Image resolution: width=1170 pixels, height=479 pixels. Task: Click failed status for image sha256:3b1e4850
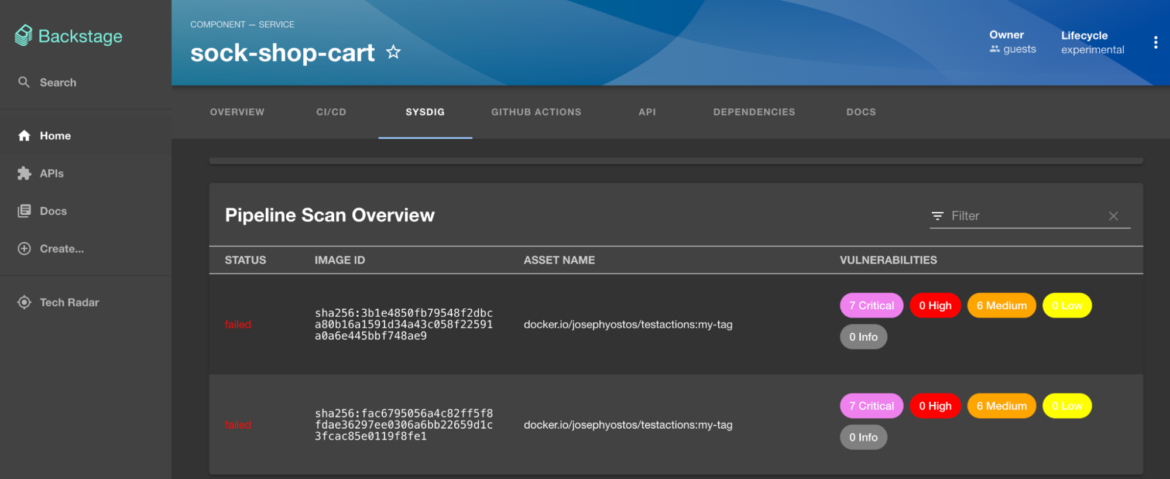click(x=238, y=325)
